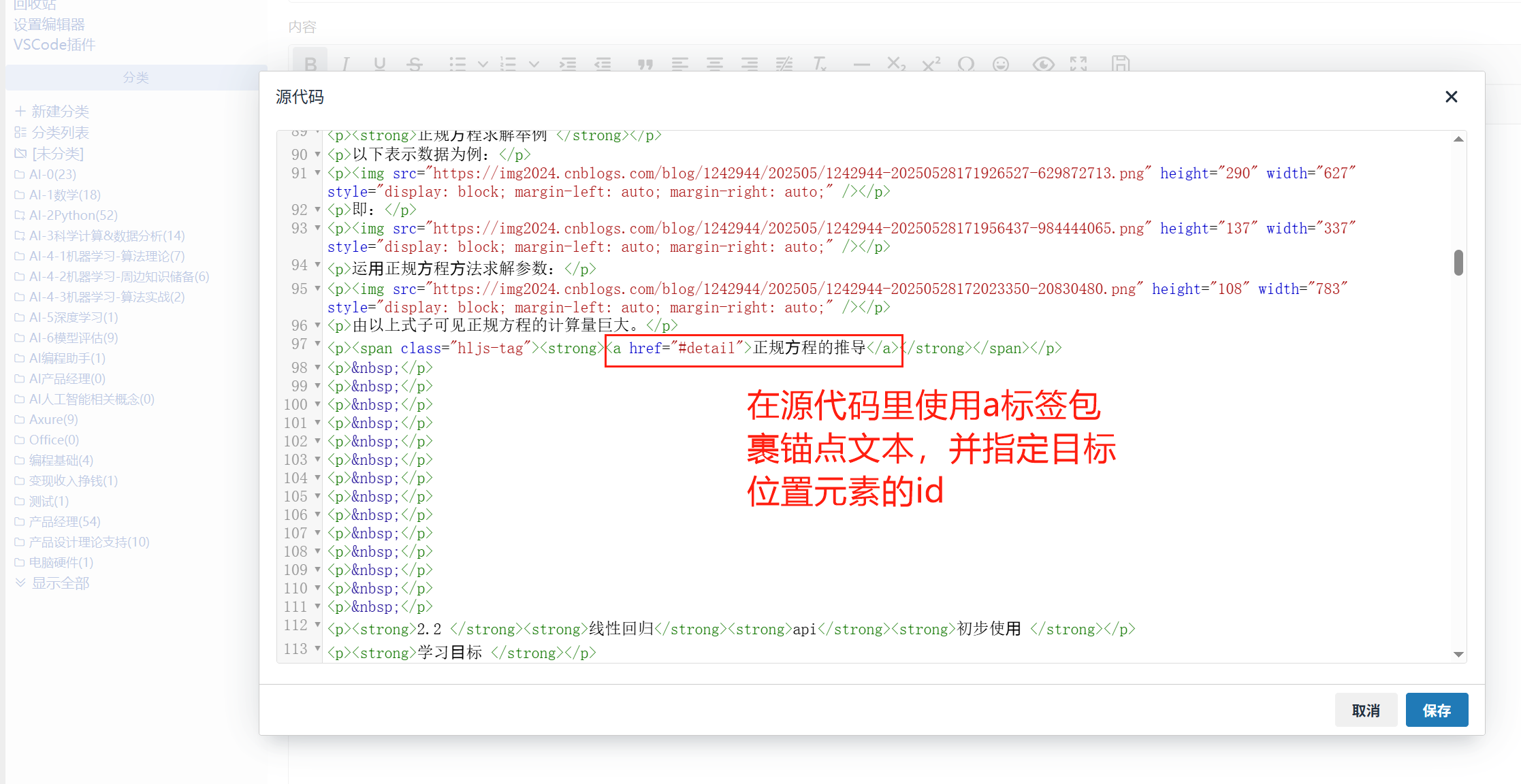The height and width of the screenshot is (784, 1521).
Task: Click the emoji smiley icon
Action: point(1000,64)
